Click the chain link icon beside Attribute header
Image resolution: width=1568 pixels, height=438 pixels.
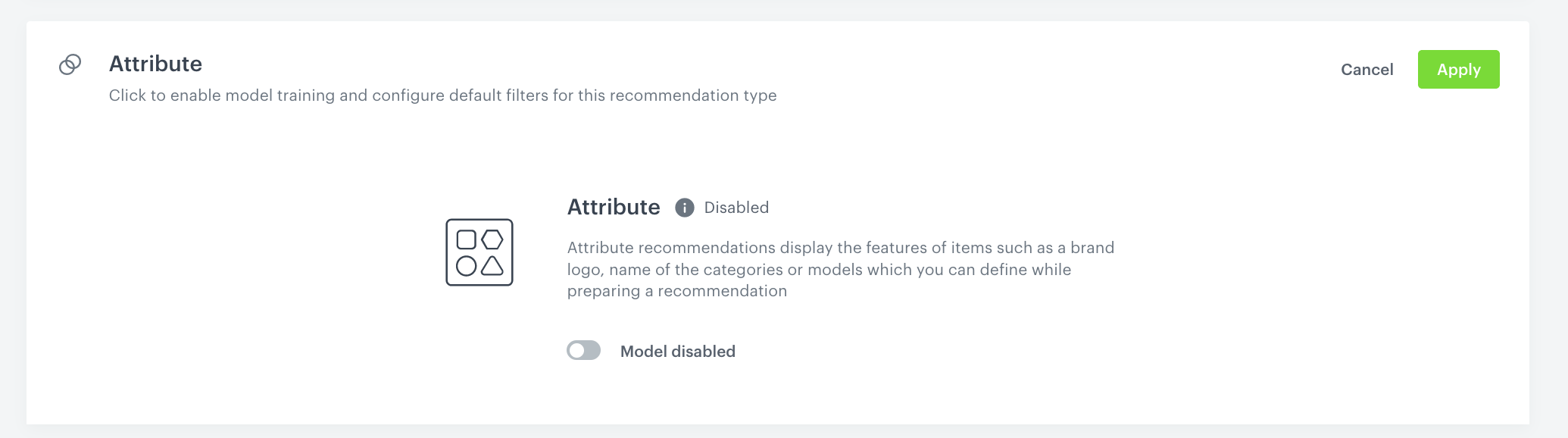[x=69, y=64]
